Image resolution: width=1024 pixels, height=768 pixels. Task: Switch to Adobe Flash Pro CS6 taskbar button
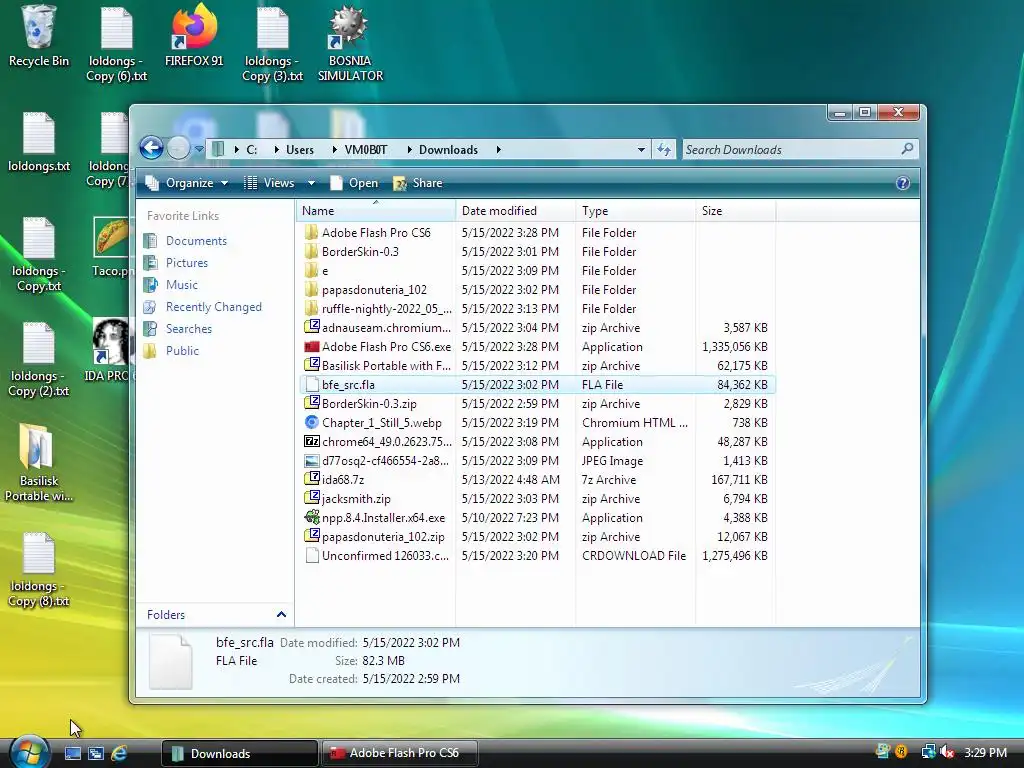click(399, 753)
